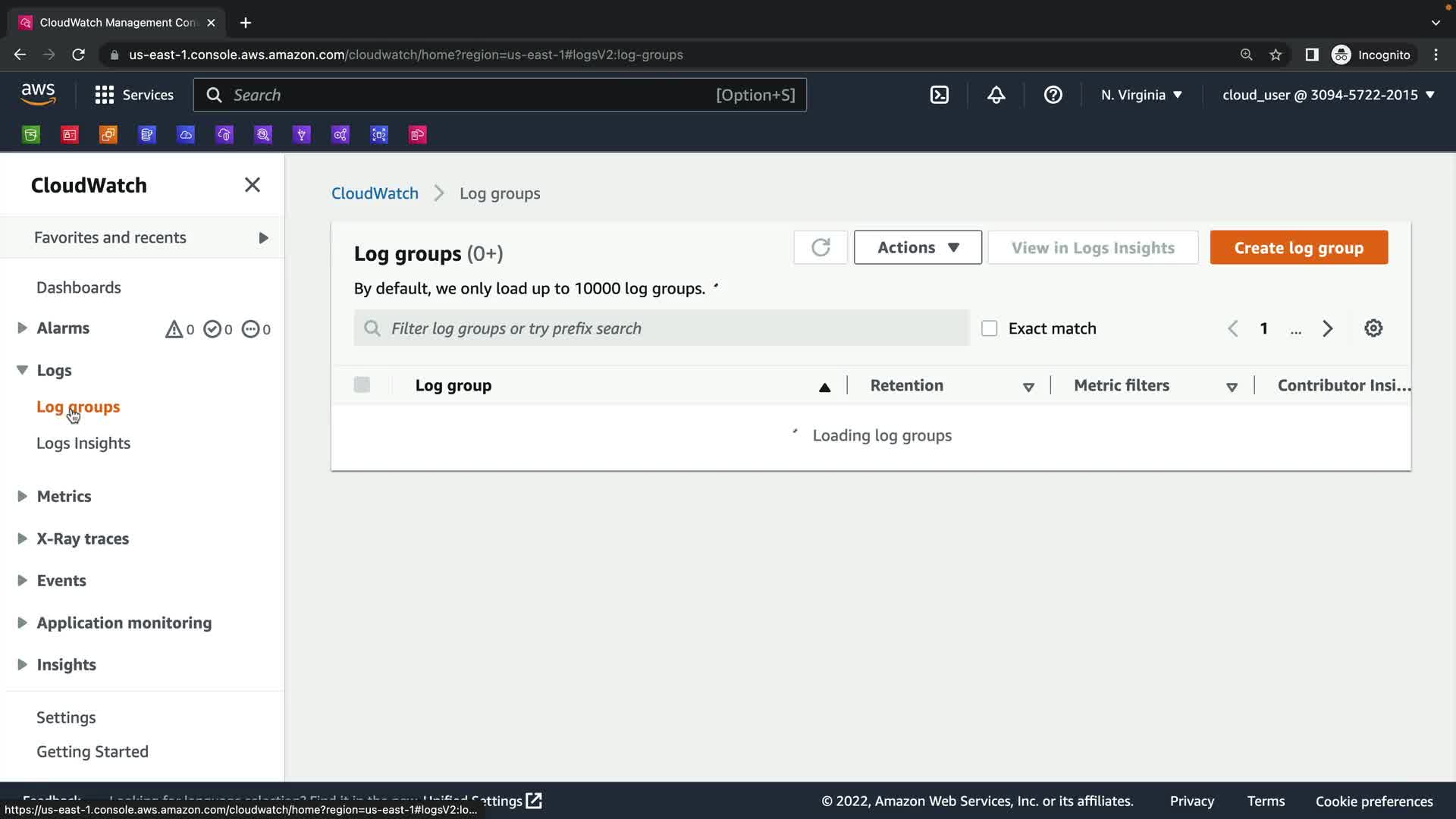Open the help question mark menu

[1053, 95]
